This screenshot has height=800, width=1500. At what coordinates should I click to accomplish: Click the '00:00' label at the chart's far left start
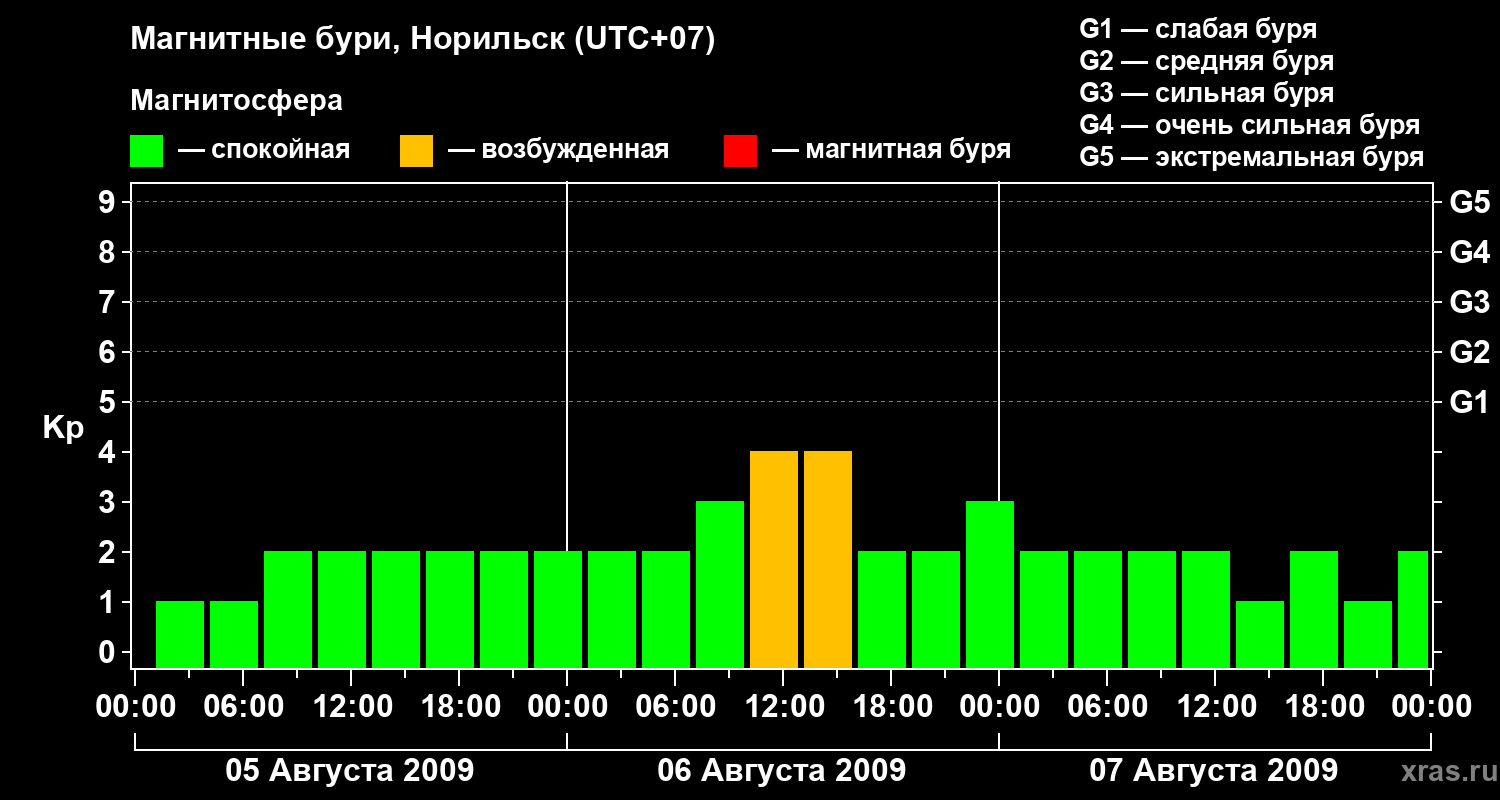coord(135,706)
